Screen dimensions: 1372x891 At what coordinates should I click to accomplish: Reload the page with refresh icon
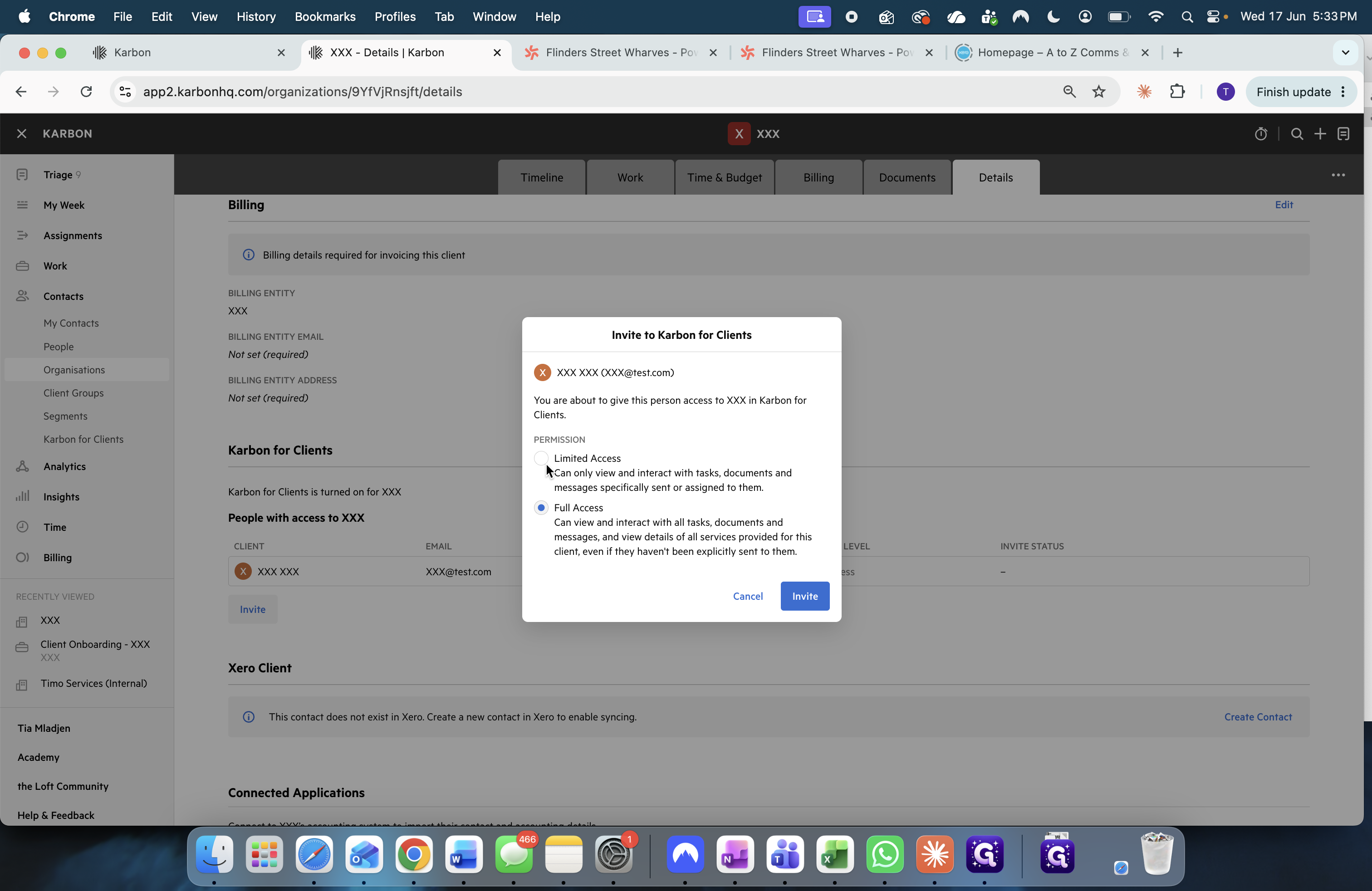(x=86, y=92)
